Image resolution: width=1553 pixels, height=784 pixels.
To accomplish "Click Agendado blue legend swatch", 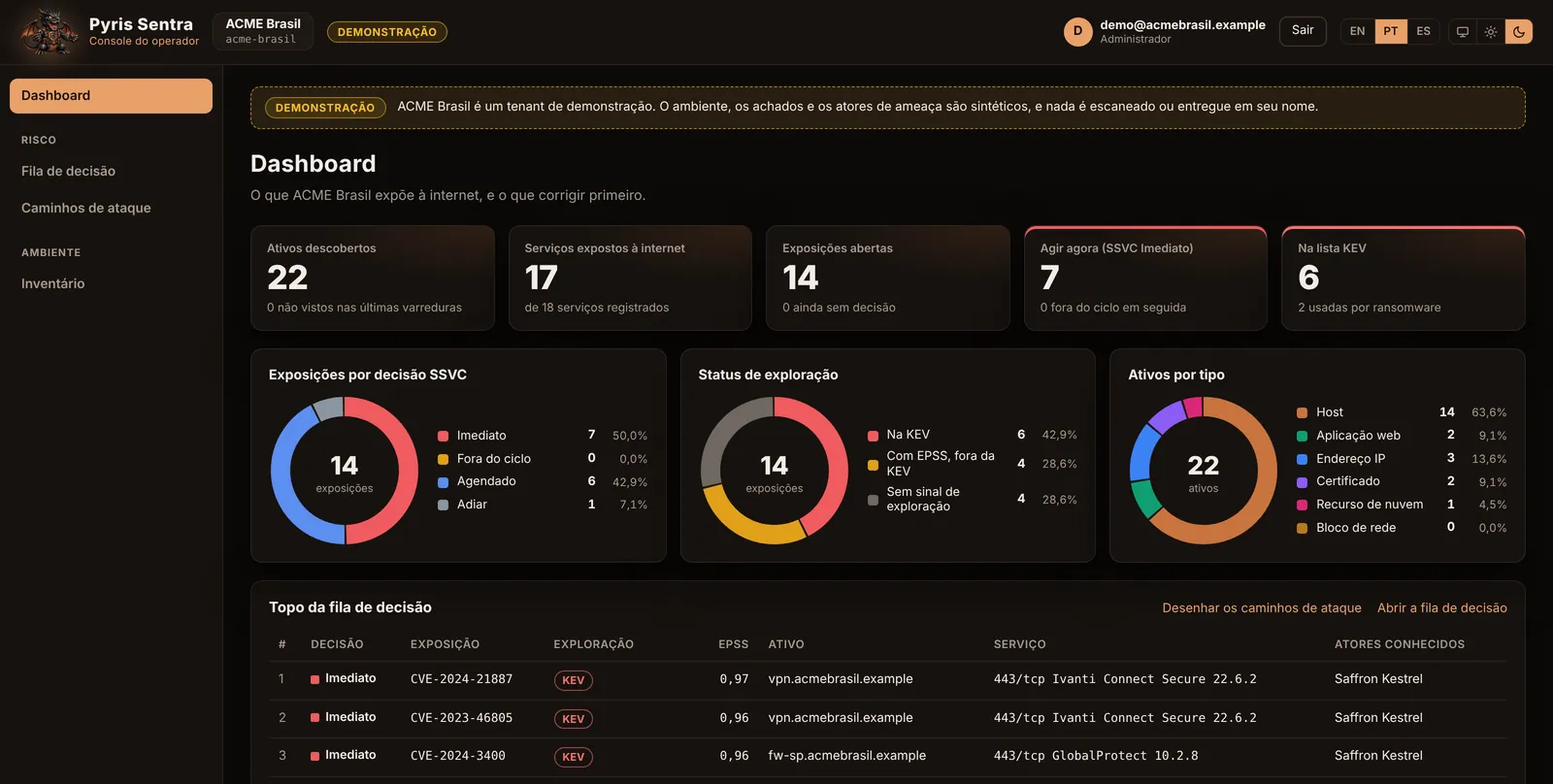I will coord(443,482).
